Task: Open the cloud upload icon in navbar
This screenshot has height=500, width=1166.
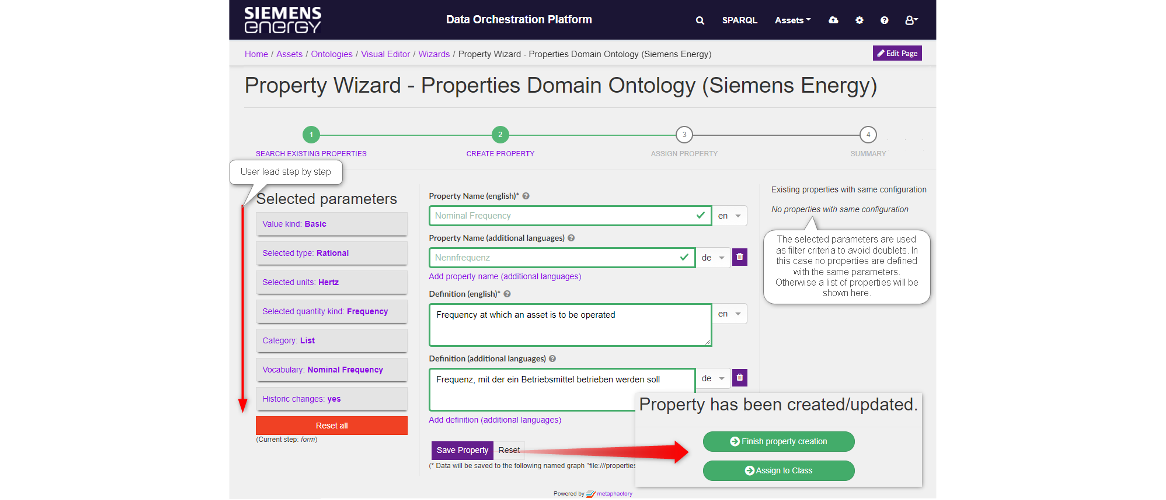Action: 834,20
